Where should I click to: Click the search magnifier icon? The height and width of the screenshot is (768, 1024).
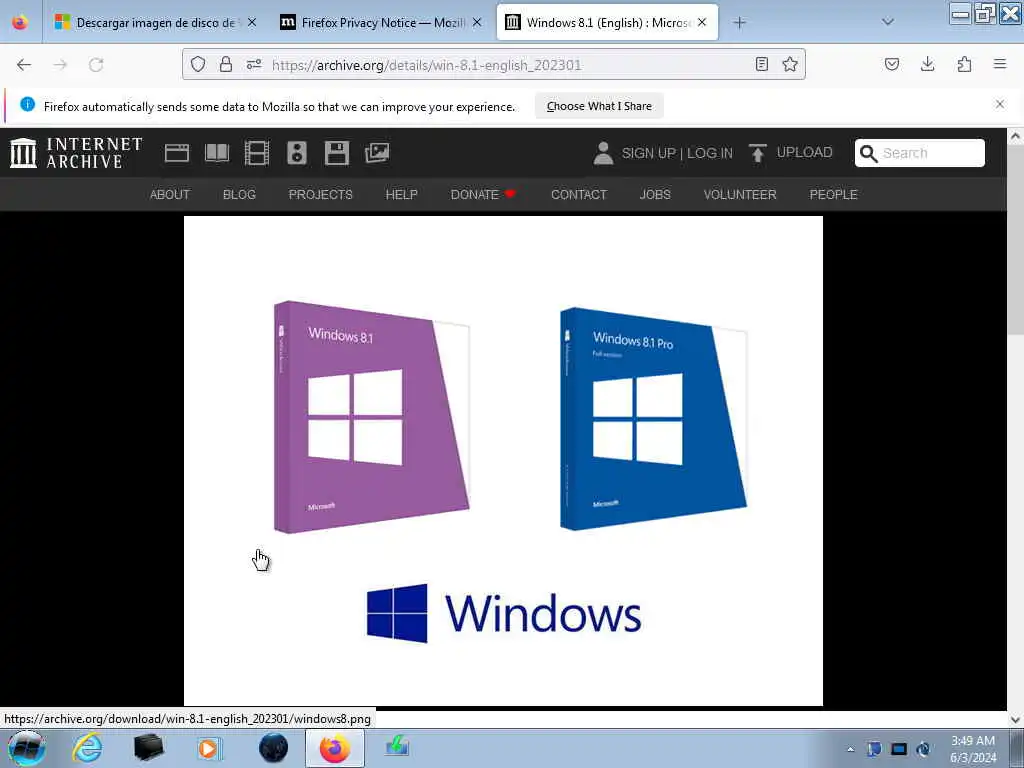tap(868, 153)
